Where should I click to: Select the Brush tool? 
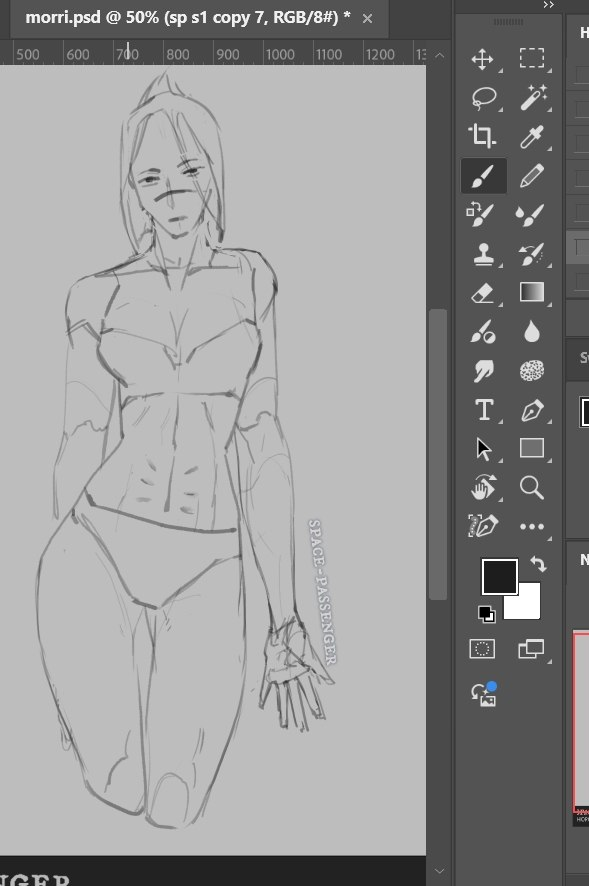[483, 176]
